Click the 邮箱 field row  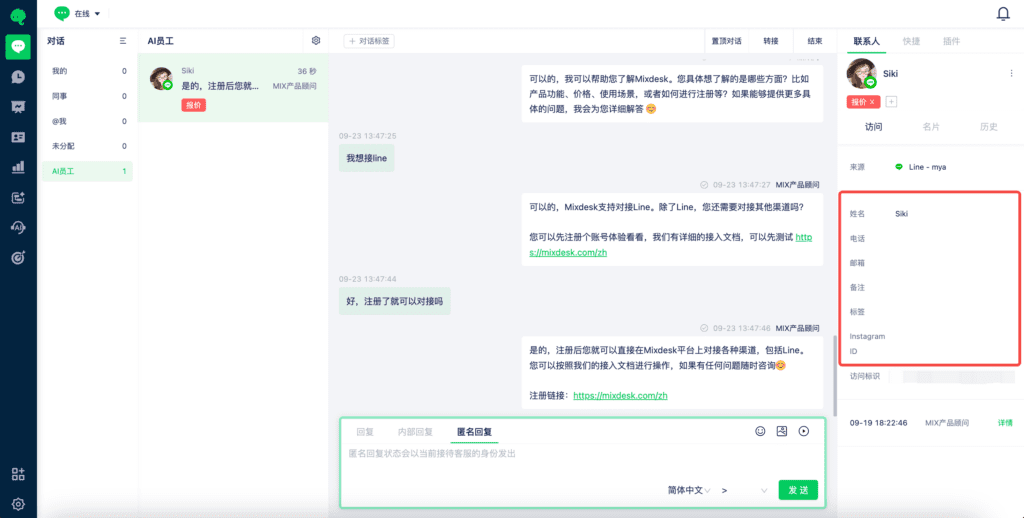[930, 263]
